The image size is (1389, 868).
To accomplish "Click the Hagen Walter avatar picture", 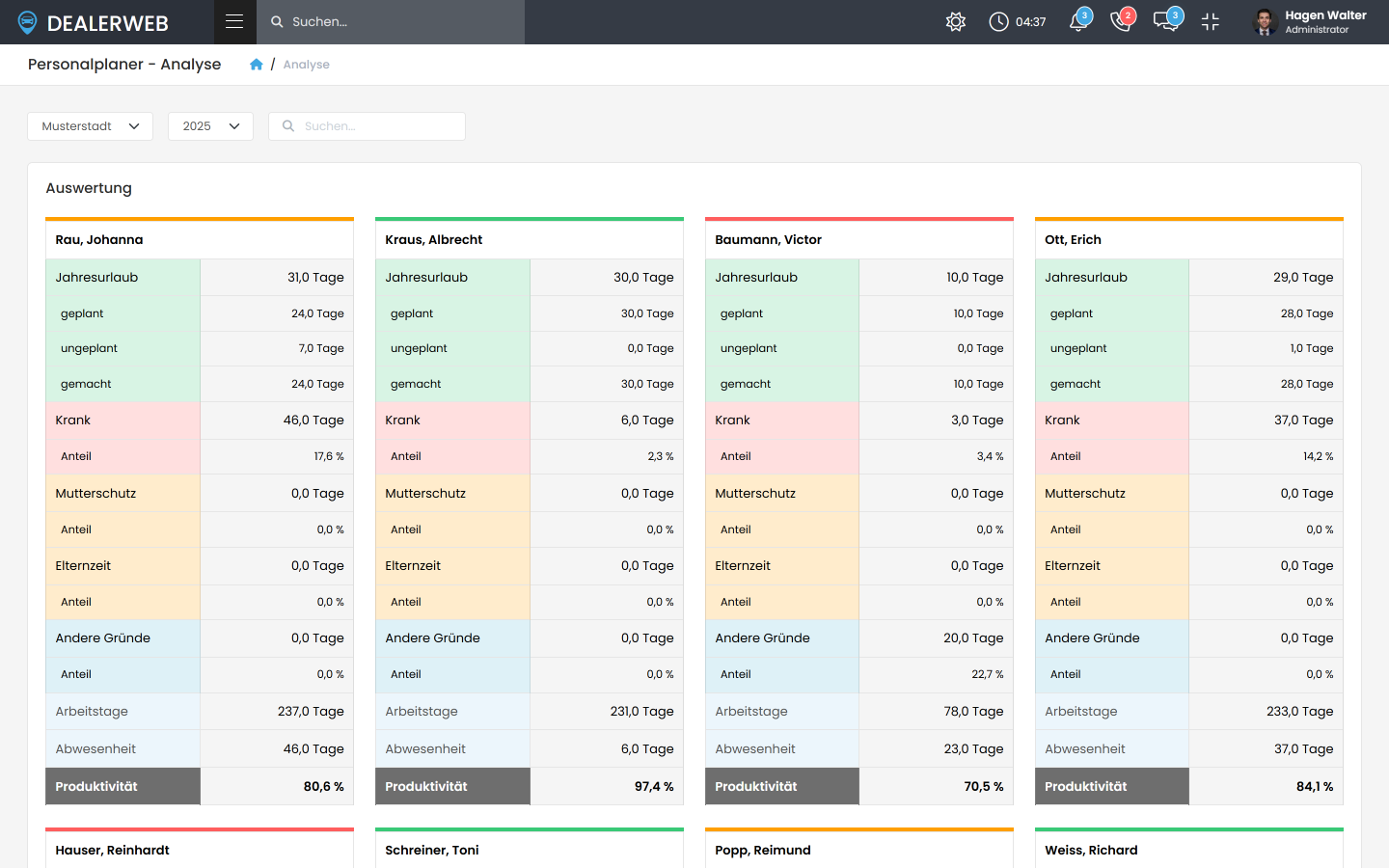I will point(1265,21).
